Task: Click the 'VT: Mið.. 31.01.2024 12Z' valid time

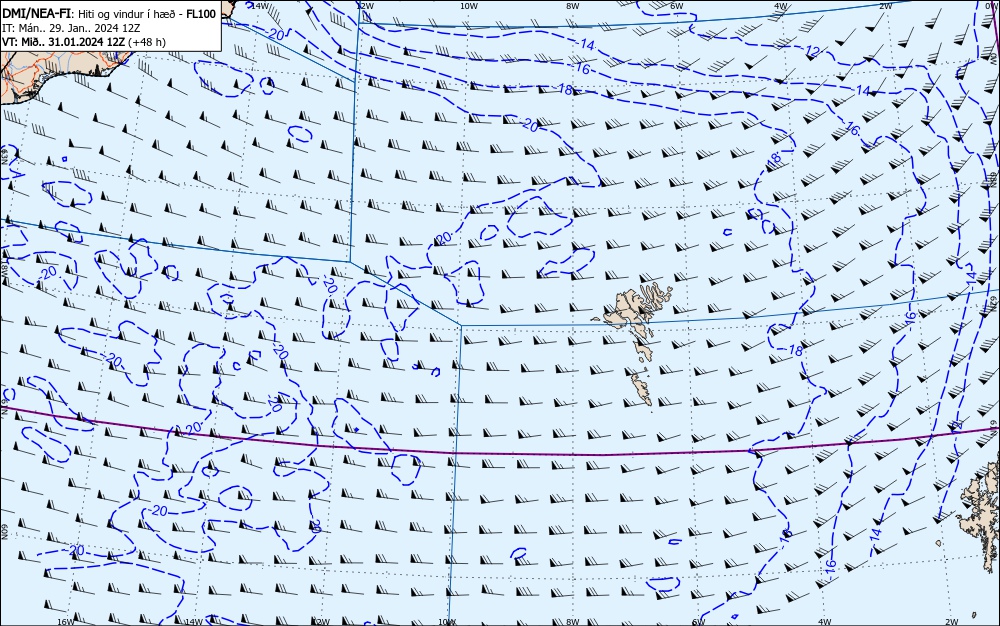Action: click(x=63, y=42)
